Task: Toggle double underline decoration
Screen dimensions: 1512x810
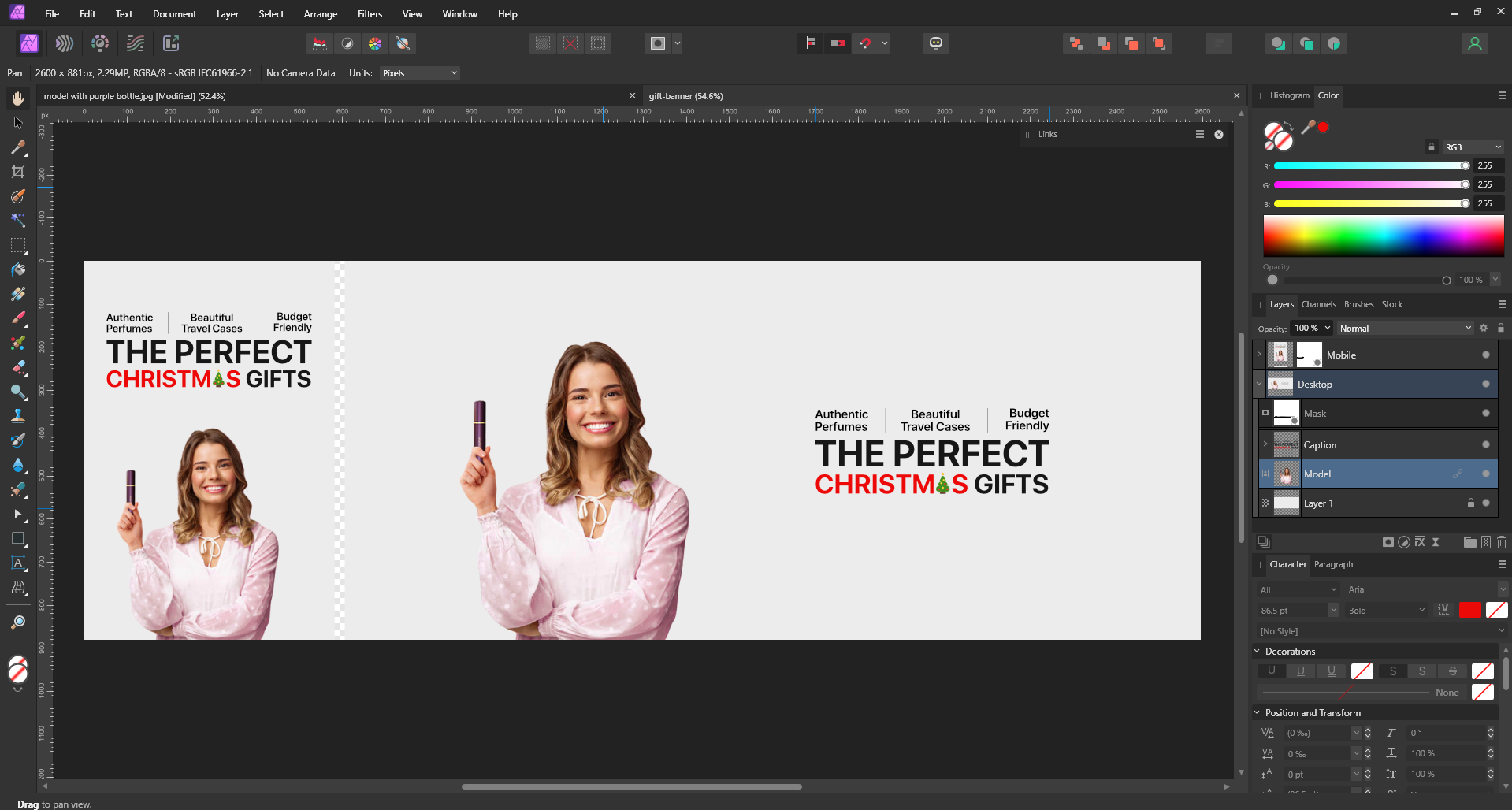Action: click(1332, 671)
